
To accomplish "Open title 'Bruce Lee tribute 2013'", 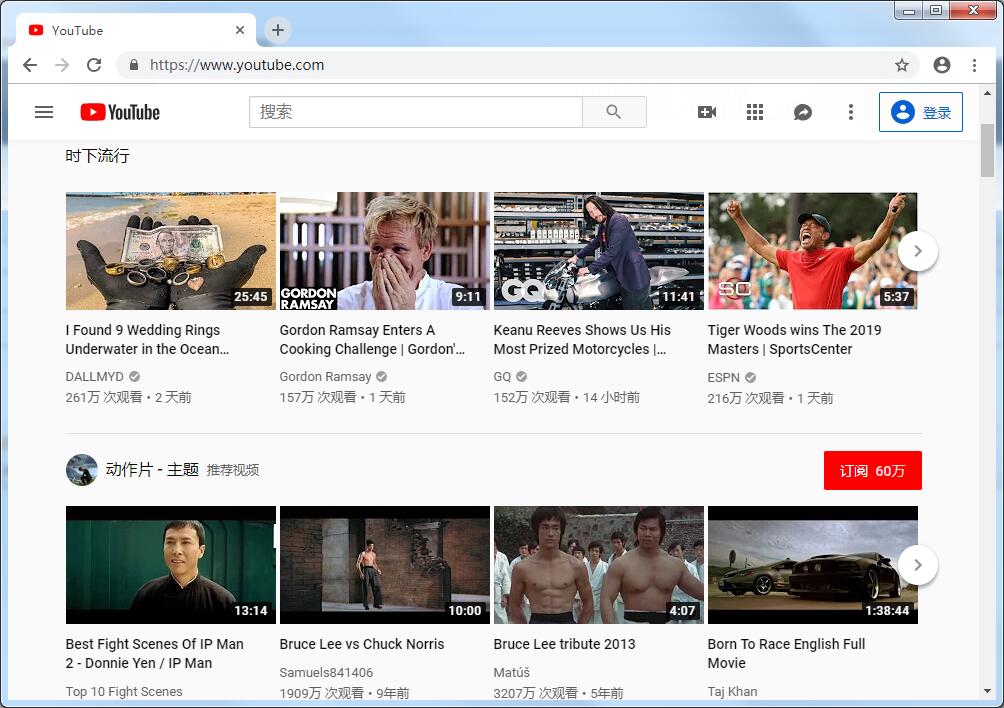I will coord(564,644).
